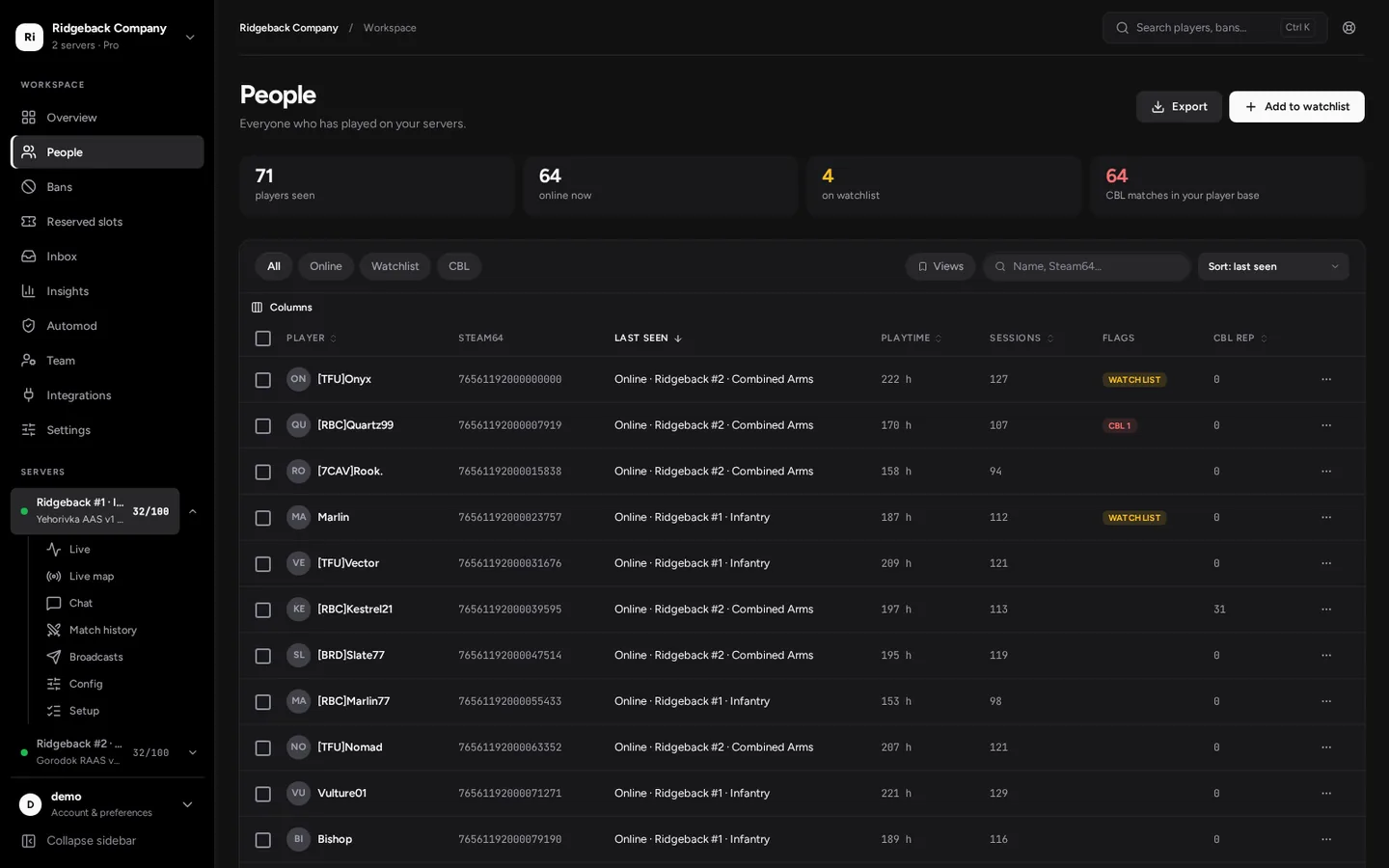The image size is (1389, 868).
Task: Open the Automod shield icon
Action: 29,326
